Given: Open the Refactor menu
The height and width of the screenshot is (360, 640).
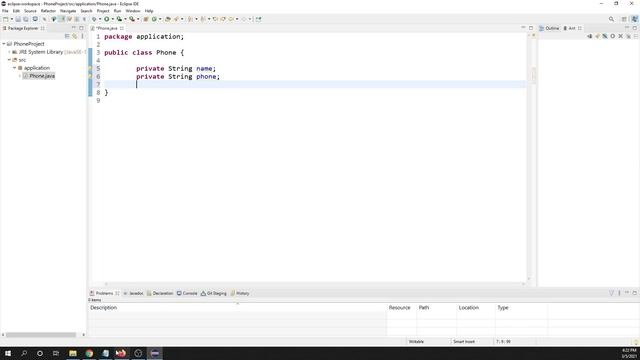Looking at the screenshot, I should pos(48,11).
